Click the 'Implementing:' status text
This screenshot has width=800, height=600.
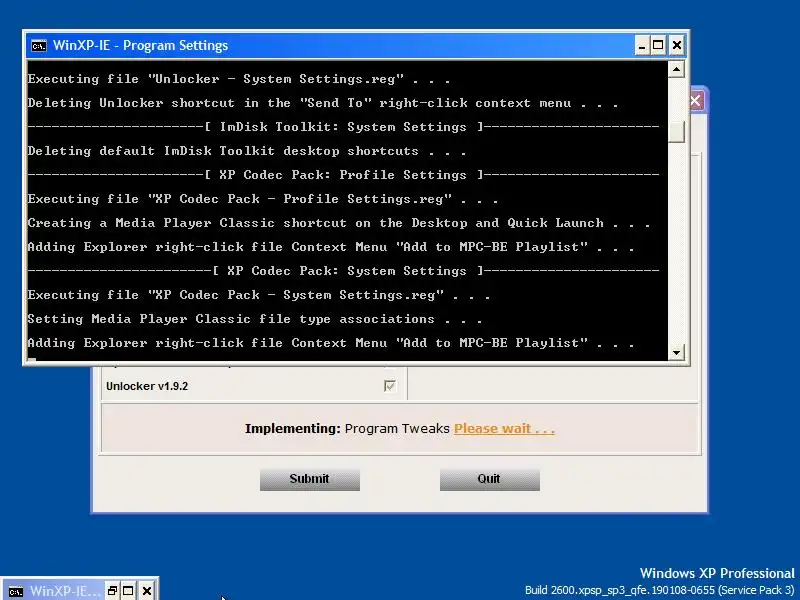tap(292, 429)
